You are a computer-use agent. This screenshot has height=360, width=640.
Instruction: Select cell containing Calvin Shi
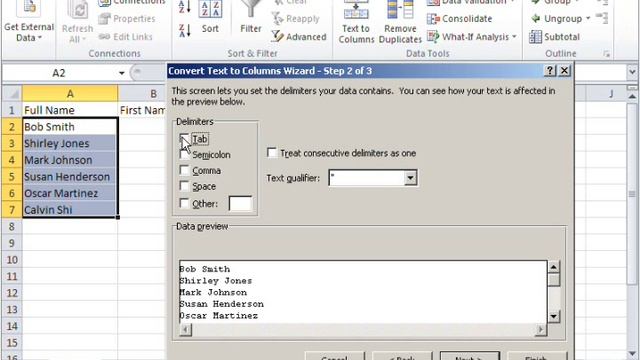[x=70, y=210]
